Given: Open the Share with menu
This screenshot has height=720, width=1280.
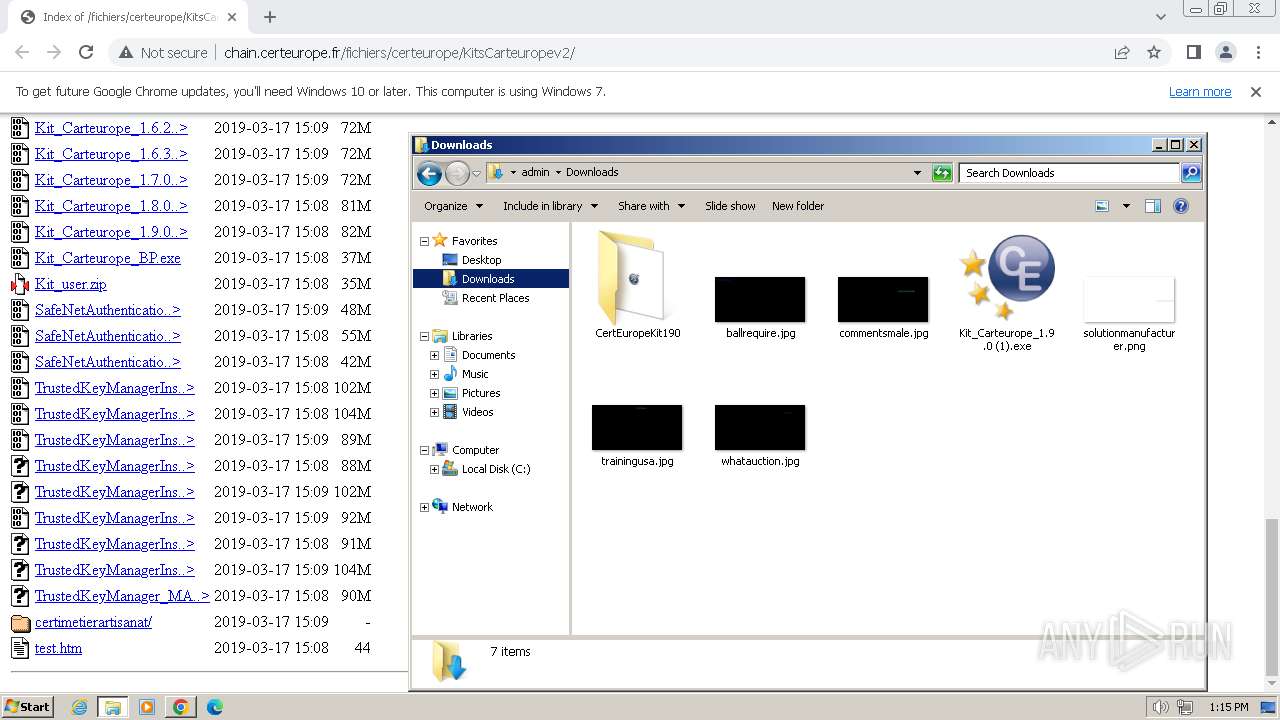Looking at the screenshot, I should click(x=651, y=206).
